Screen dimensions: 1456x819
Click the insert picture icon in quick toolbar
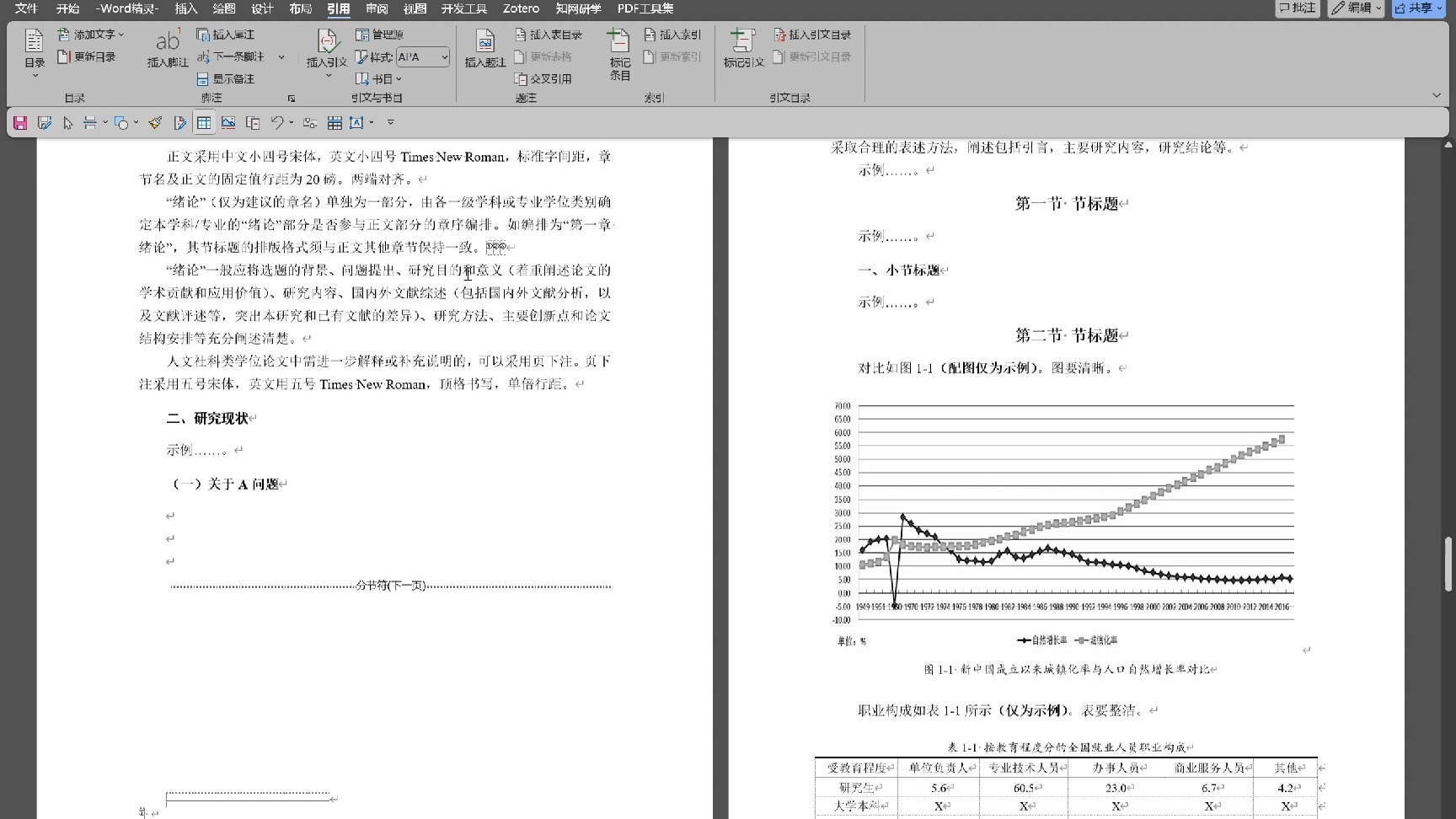tap(227, 123)
